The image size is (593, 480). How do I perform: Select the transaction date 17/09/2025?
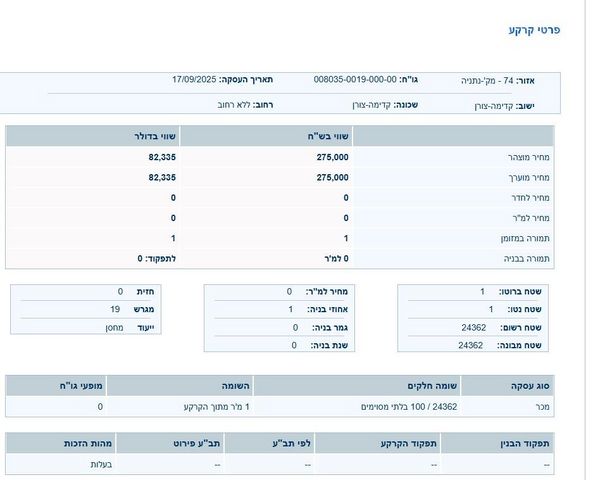click(x=194, y=79)
